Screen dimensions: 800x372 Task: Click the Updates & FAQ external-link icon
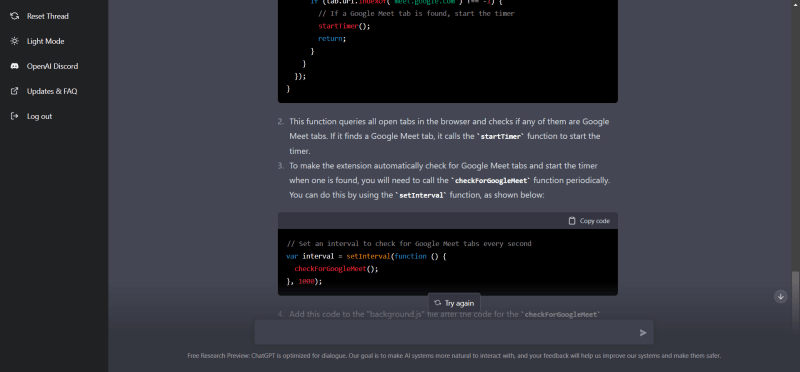point(15,91)
